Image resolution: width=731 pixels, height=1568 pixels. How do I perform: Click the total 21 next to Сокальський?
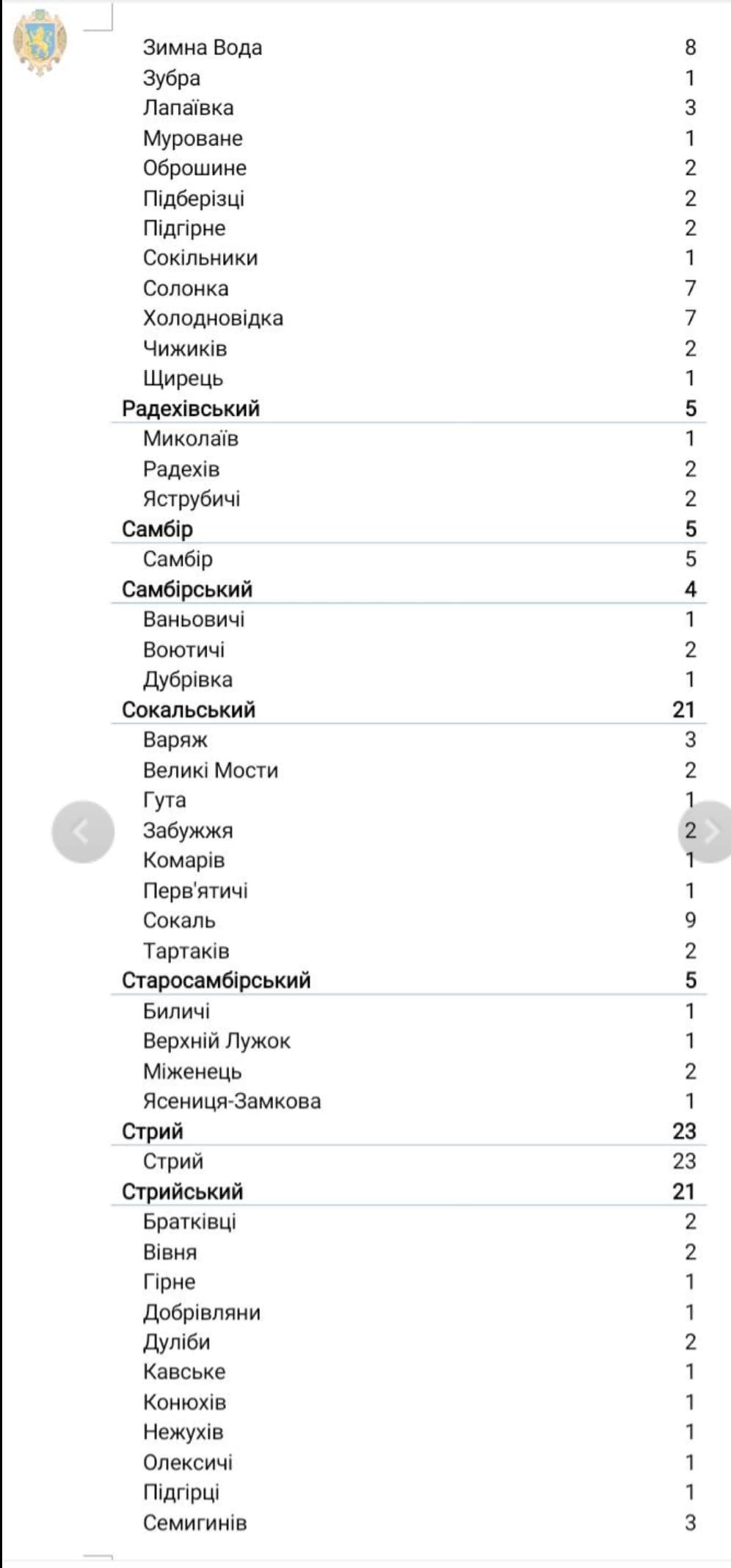(683, 710)
